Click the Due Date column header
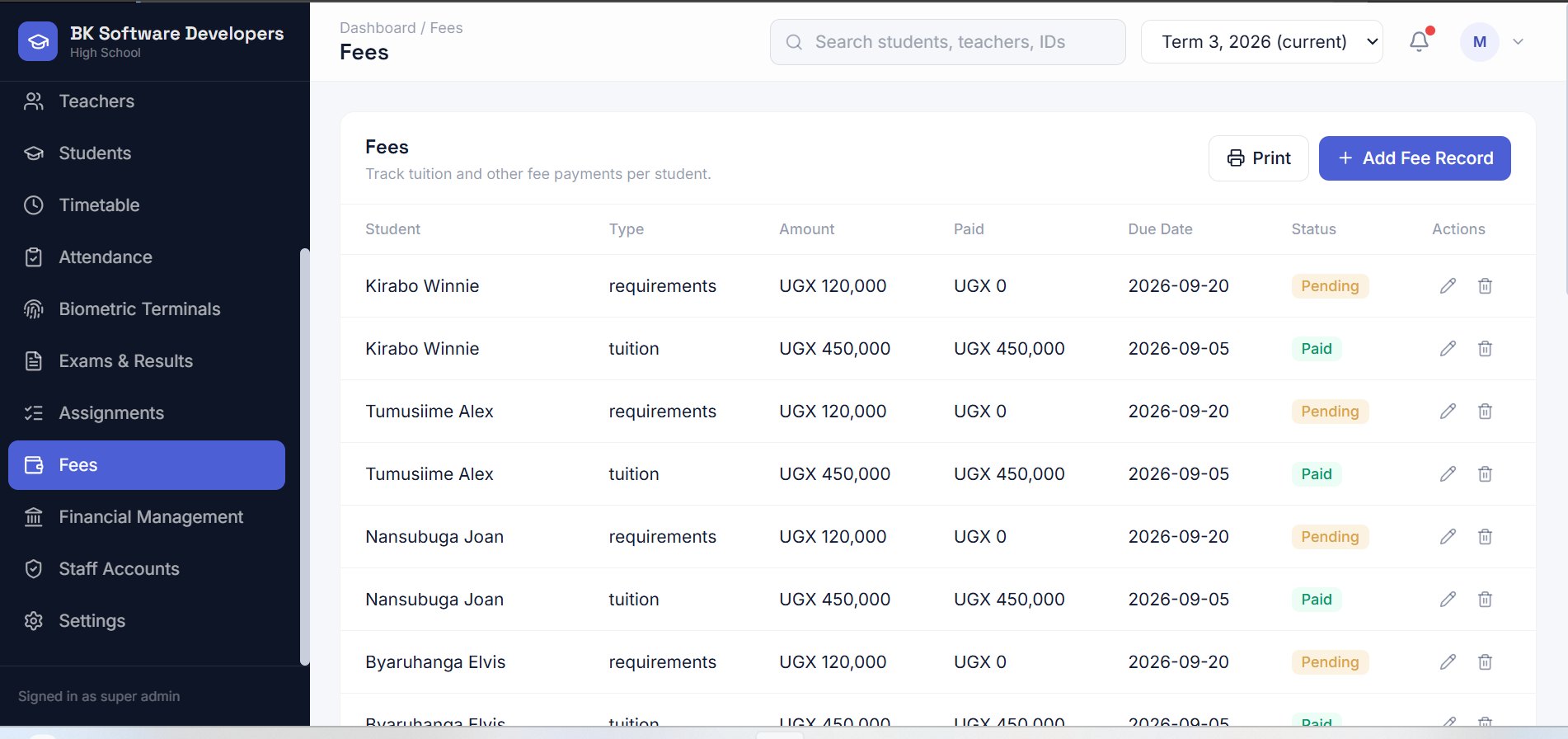Viewport: 1568px width, 739px height. [x=1160, y=229]
